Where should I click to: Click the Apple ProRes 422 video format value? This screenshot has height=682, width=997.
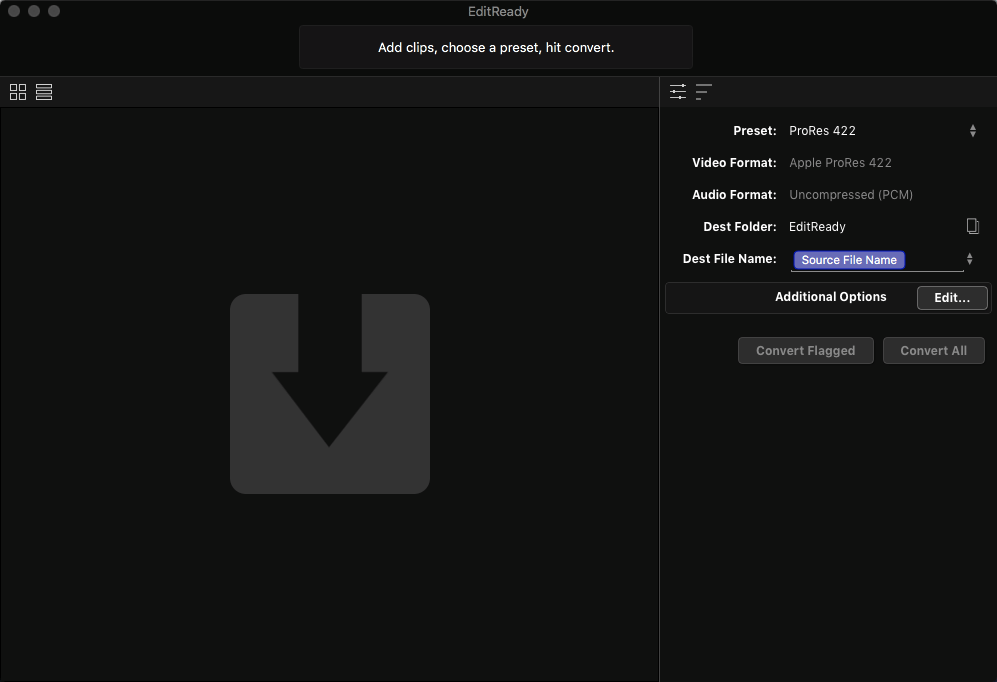840,163
